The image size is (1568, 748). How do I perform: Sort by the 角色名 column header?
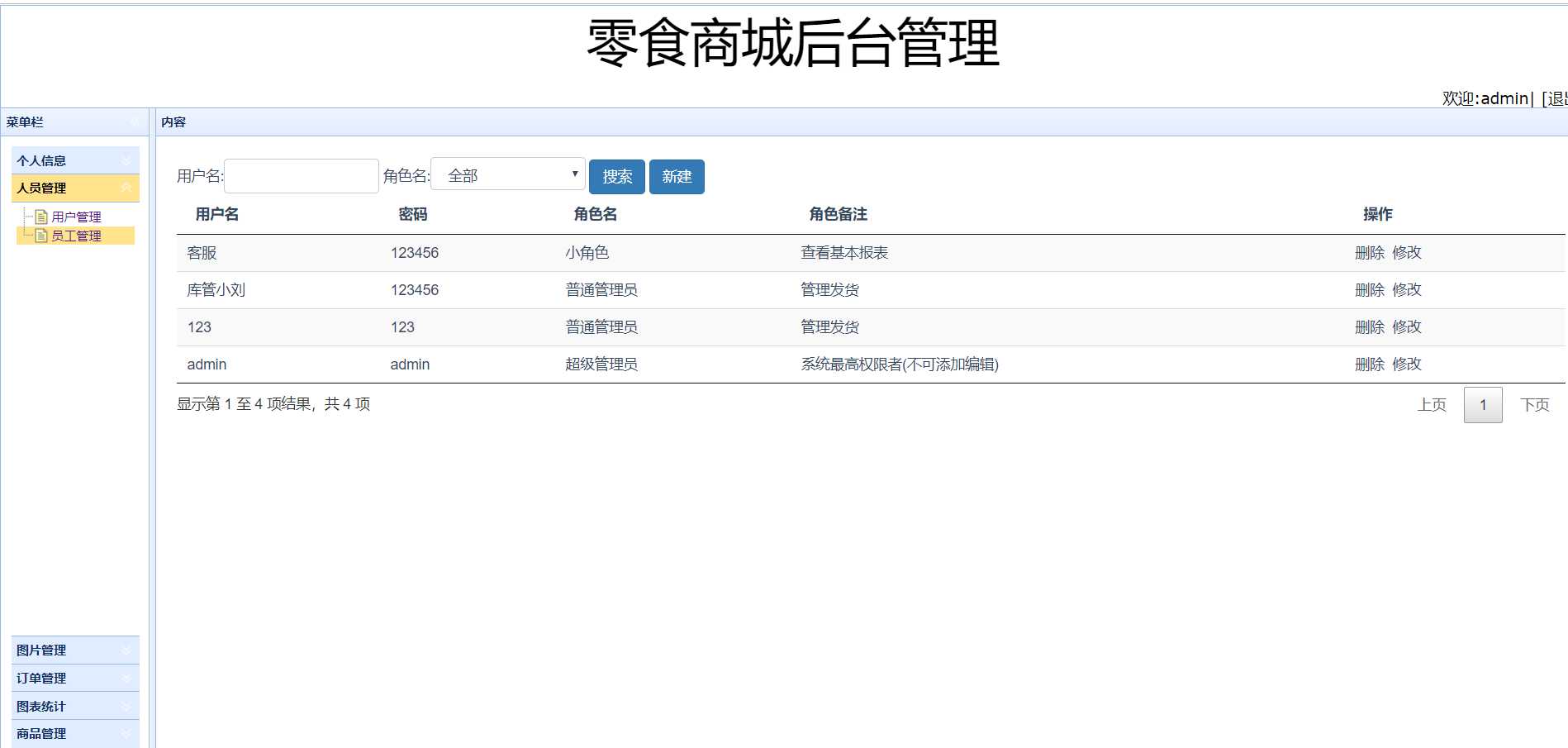coord(596,214)
